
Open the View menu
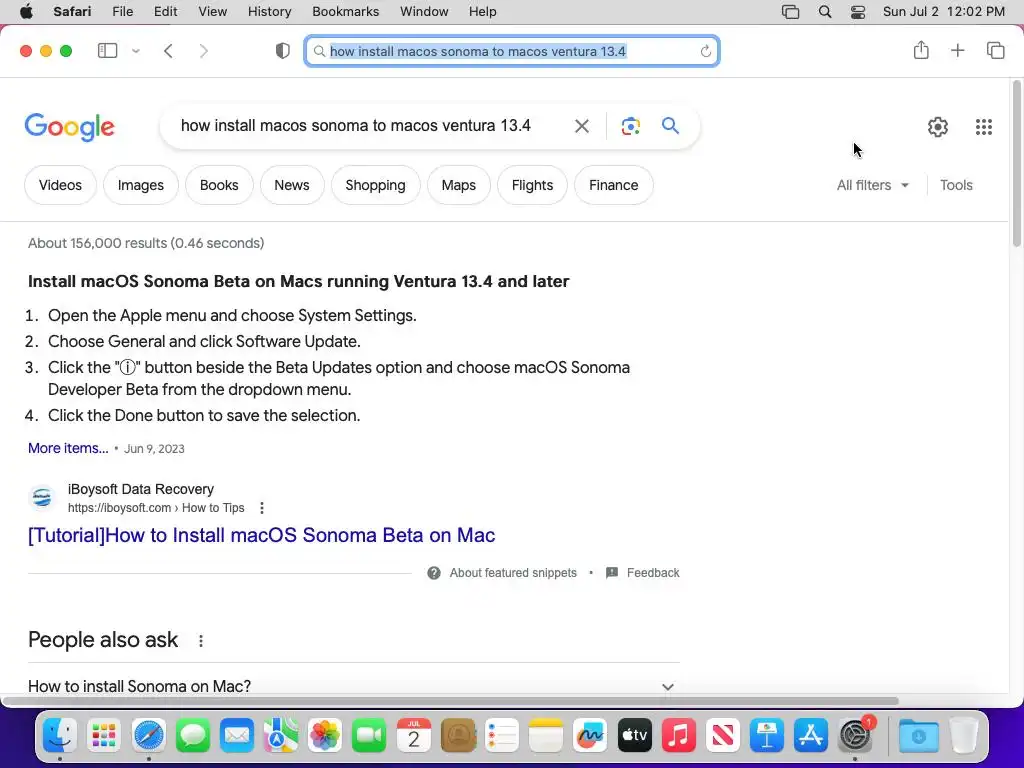pyautogui.click(x=212, y=12)
